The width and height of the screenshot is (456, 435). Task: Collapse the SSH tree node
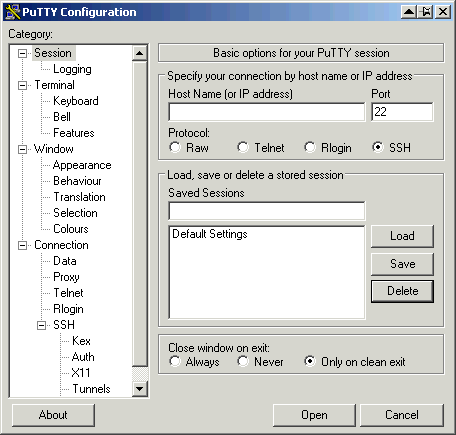[41, 325]
